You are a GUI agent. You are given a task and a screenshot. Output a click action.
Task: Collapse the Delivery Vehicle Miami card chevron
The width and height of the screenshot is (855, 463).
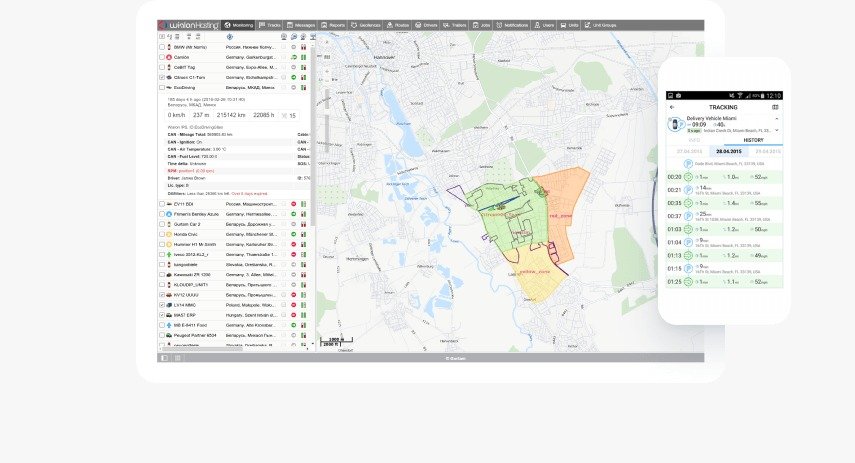776,118
